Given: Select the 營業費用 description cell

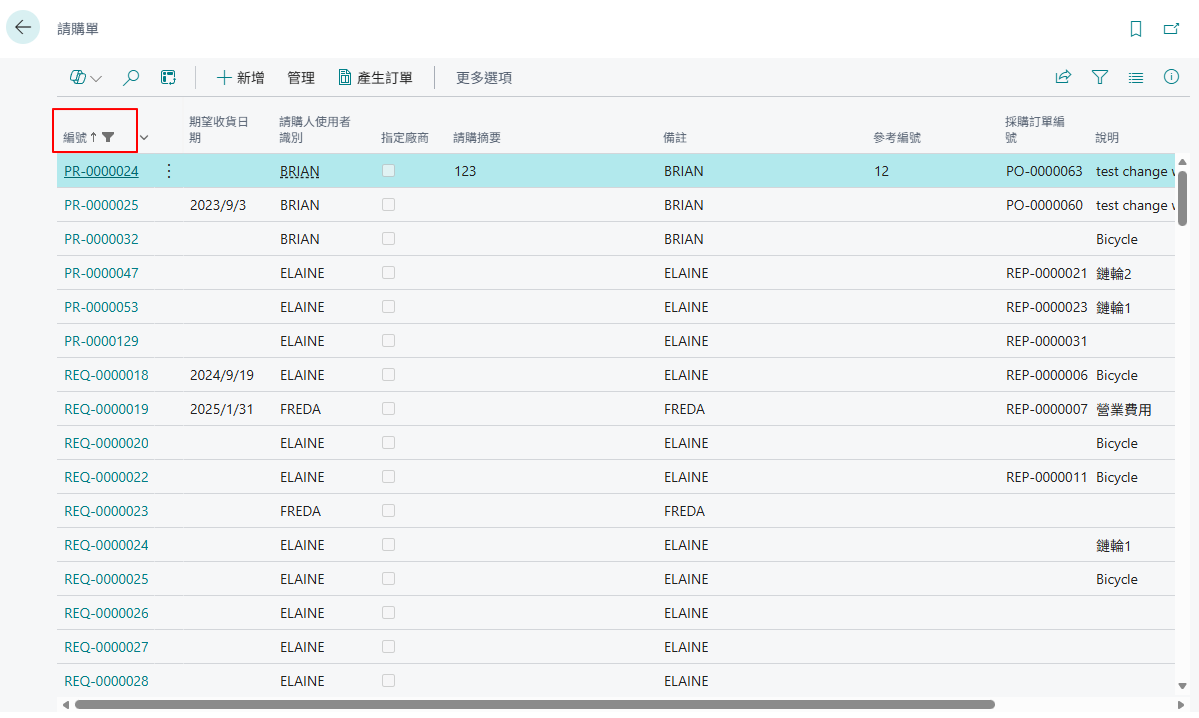Looking at the screenshot, I should tap(1124, 409).
